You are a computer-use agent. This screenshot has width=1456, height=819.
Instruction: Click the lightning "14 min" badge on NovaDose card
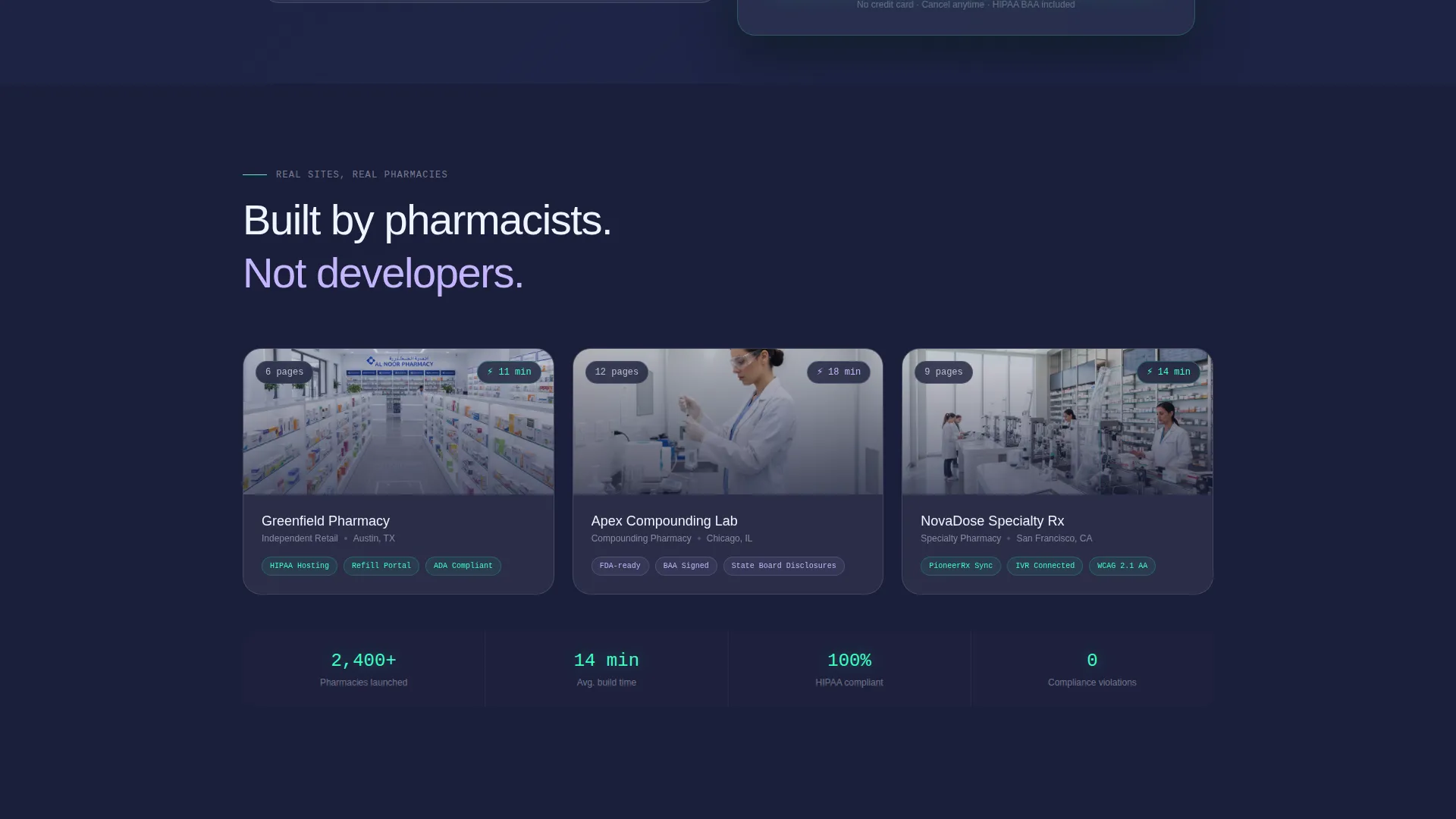click(x=1168, y=372)
